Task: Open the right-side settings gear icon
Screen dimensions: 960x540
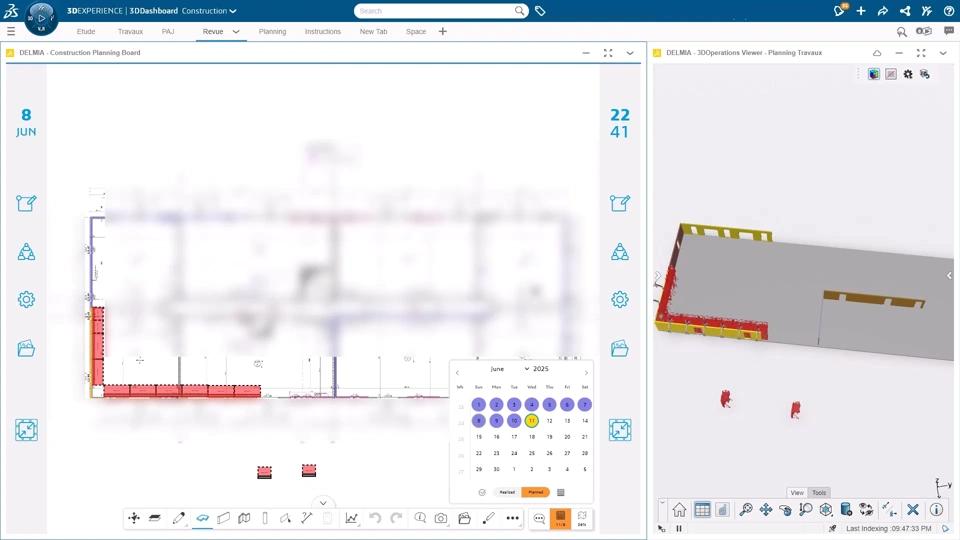Action: click(620, 299)
